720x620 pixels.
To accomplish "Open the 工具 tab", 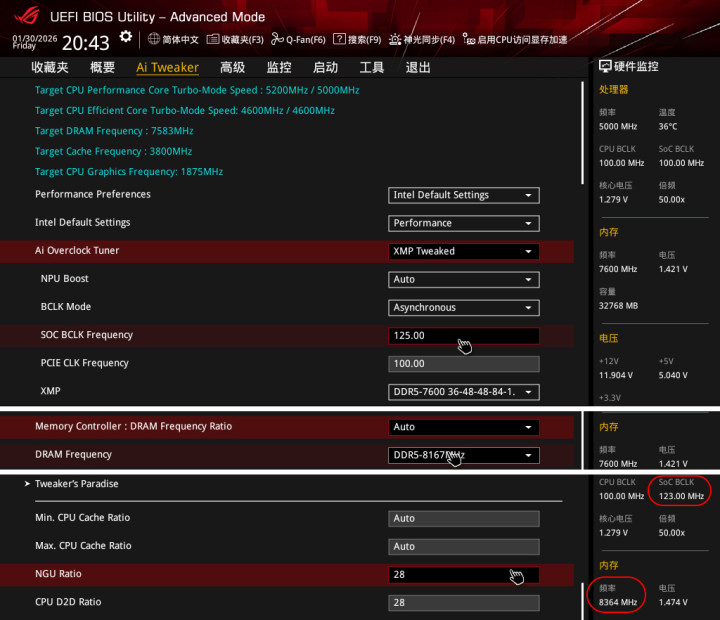I will (371, 68).
